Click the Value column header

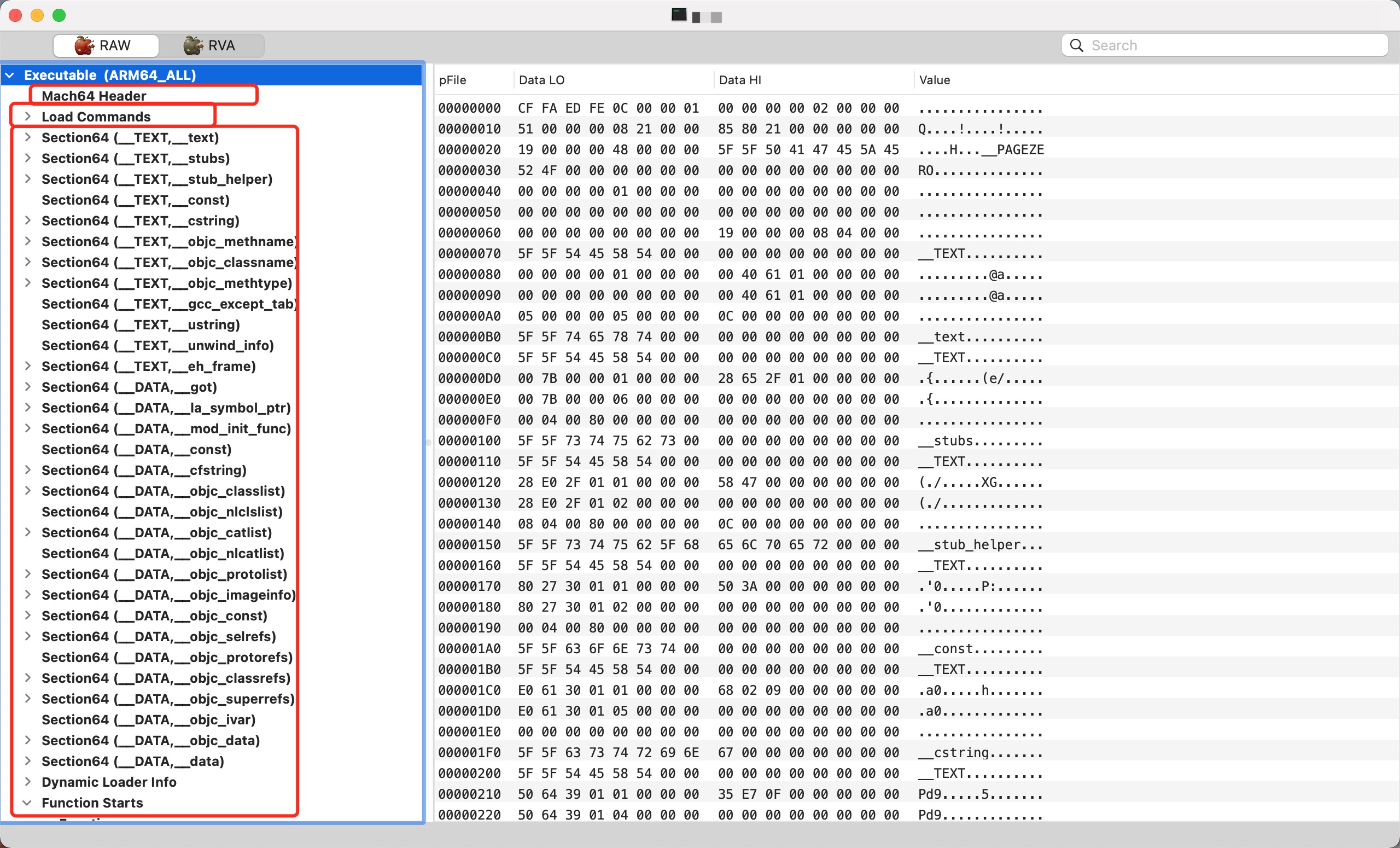tap(934, 80)
